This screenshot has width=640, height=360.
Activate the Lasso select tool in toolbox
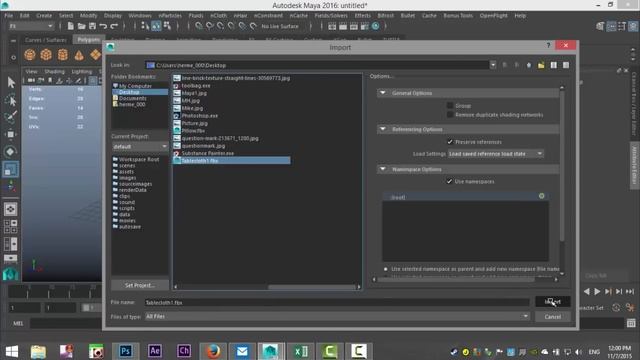(11, 100)
